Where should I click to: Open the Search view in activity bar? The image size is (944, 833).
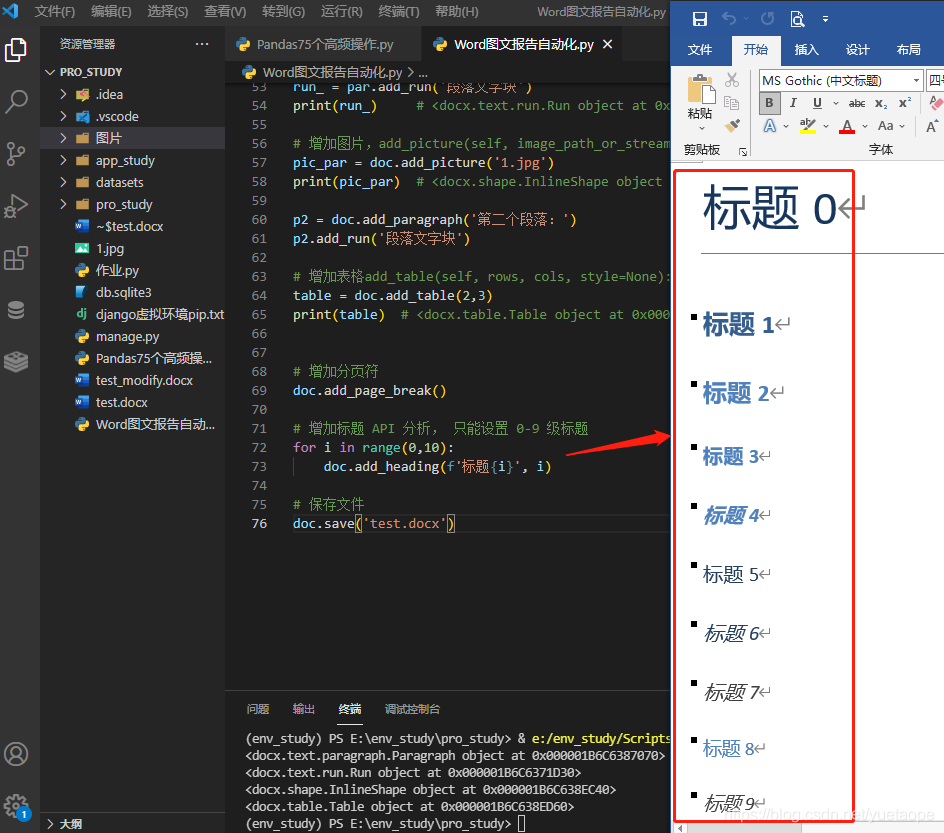coord(16,102)
